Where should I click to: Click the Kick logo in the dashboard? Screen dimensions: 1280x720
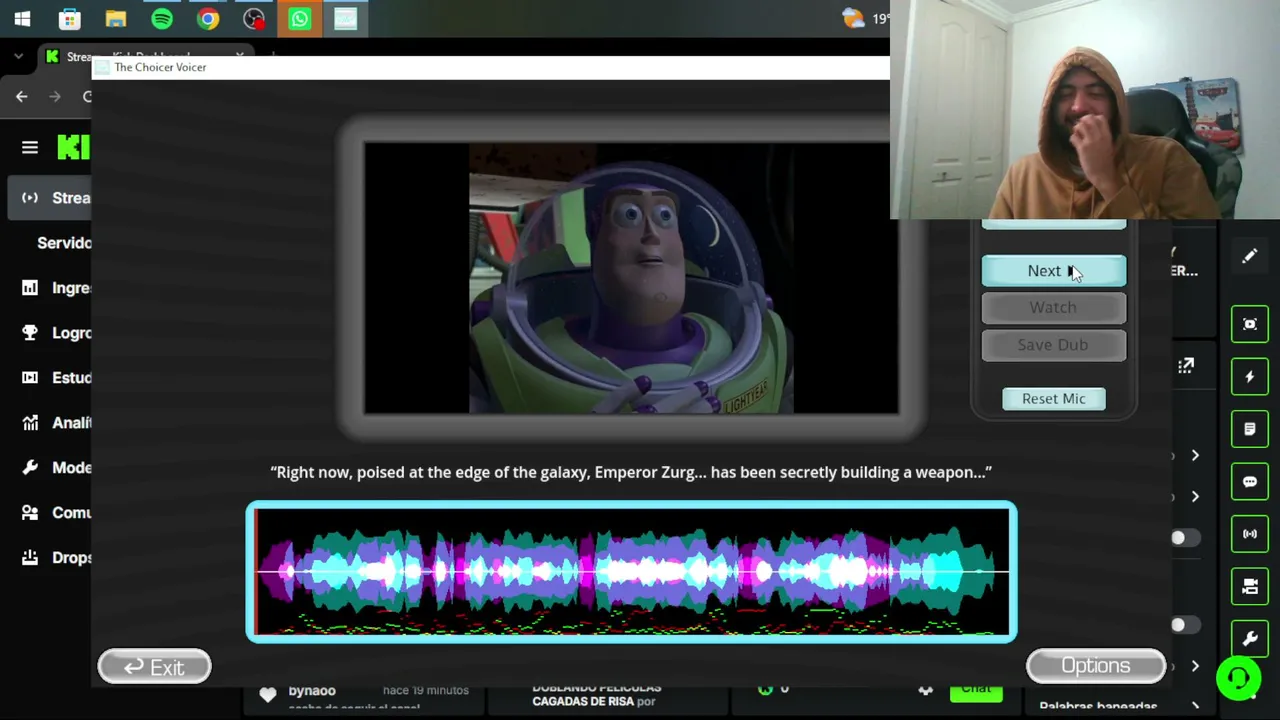click(74, 148)
